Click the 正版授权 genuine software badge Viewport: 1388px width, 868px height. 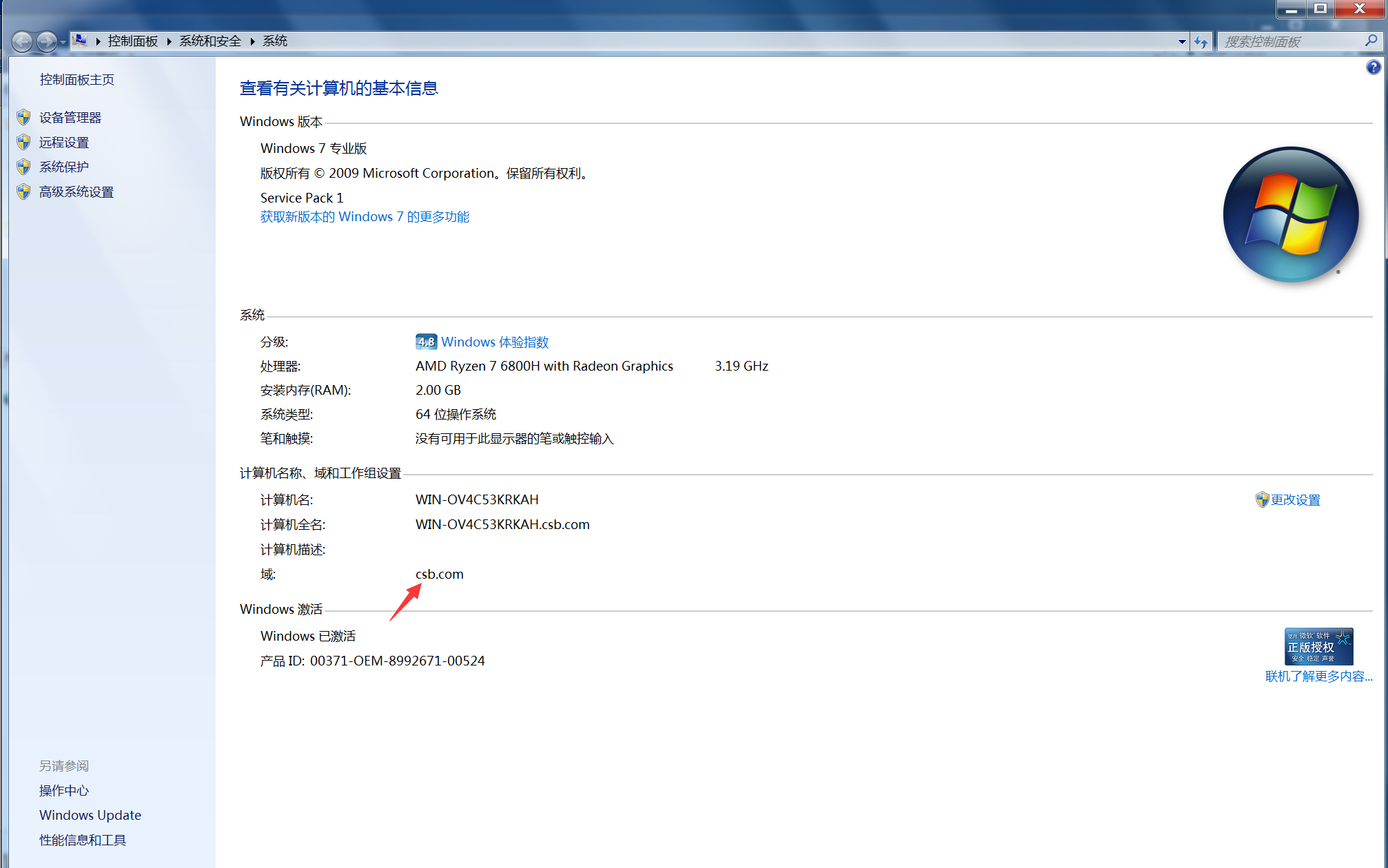(x=1318, y=646)
